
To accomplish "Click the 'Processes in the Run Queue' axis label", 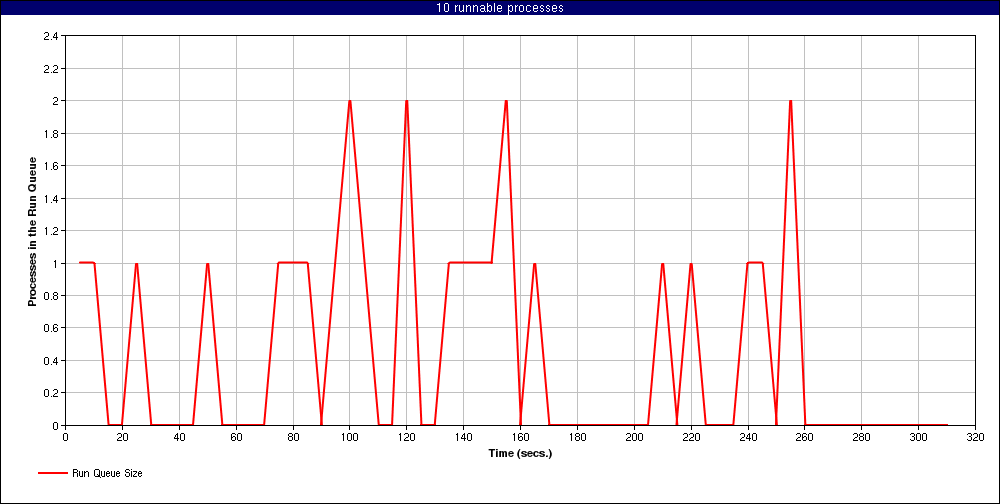I will pos(31,231).
